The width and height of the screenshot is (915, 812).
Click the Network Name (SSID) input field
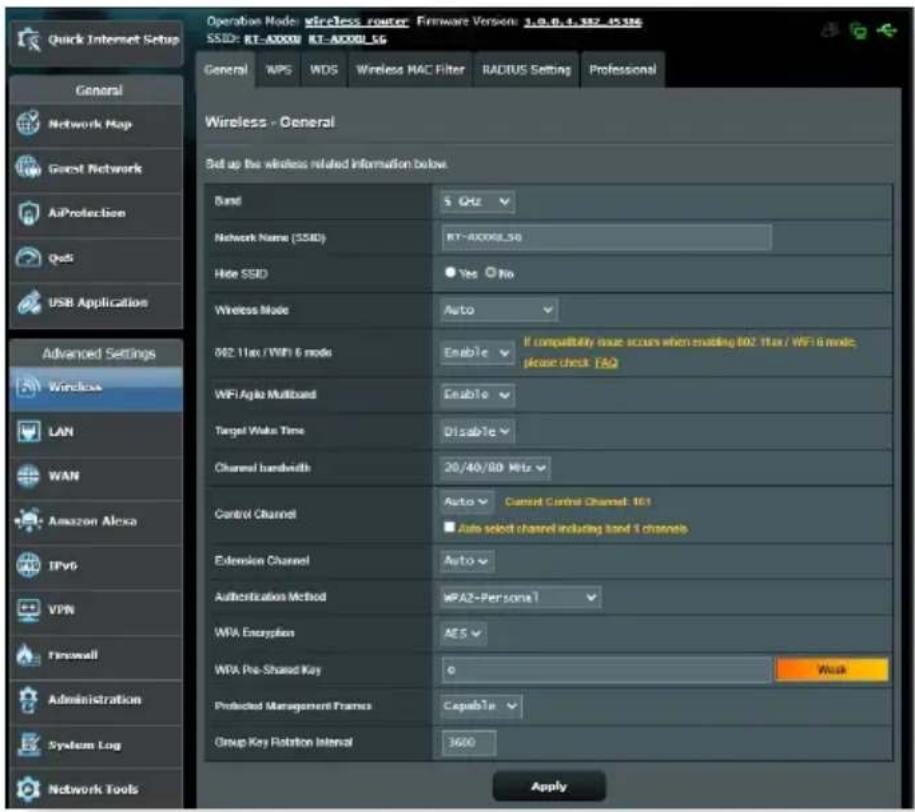point(606,237)
